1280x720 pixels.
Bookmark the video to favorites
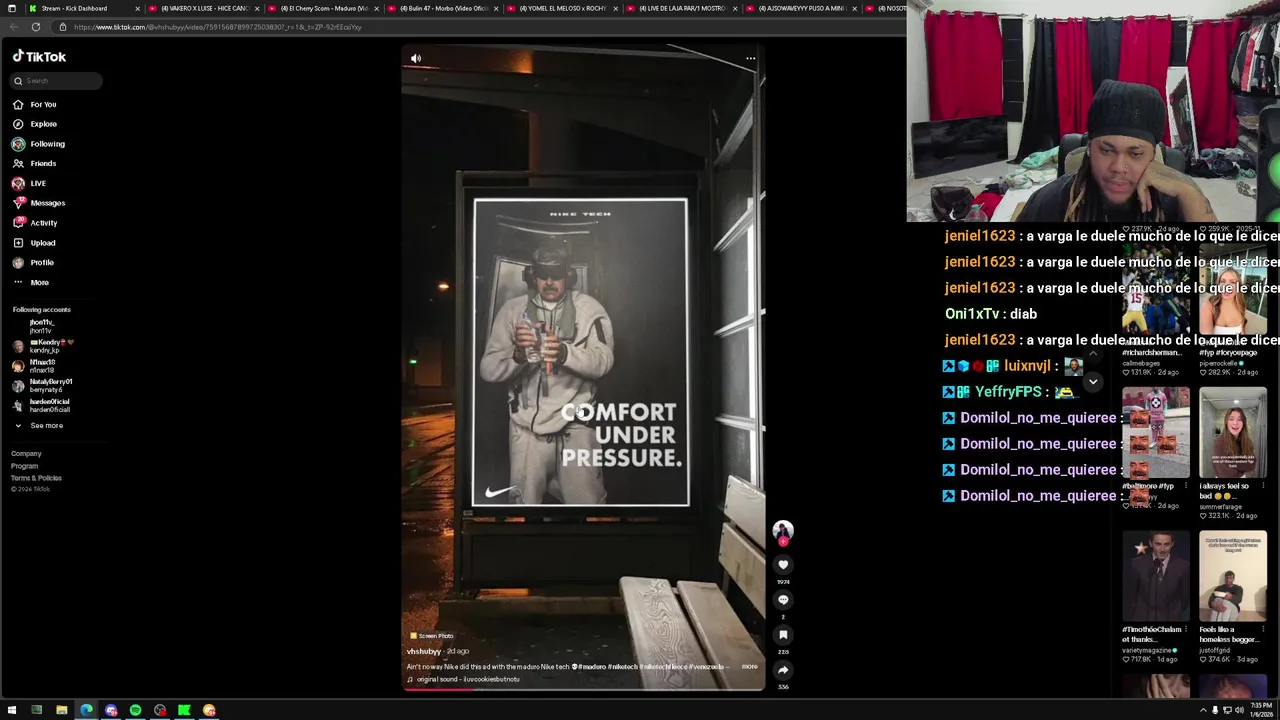coord(783,635)
